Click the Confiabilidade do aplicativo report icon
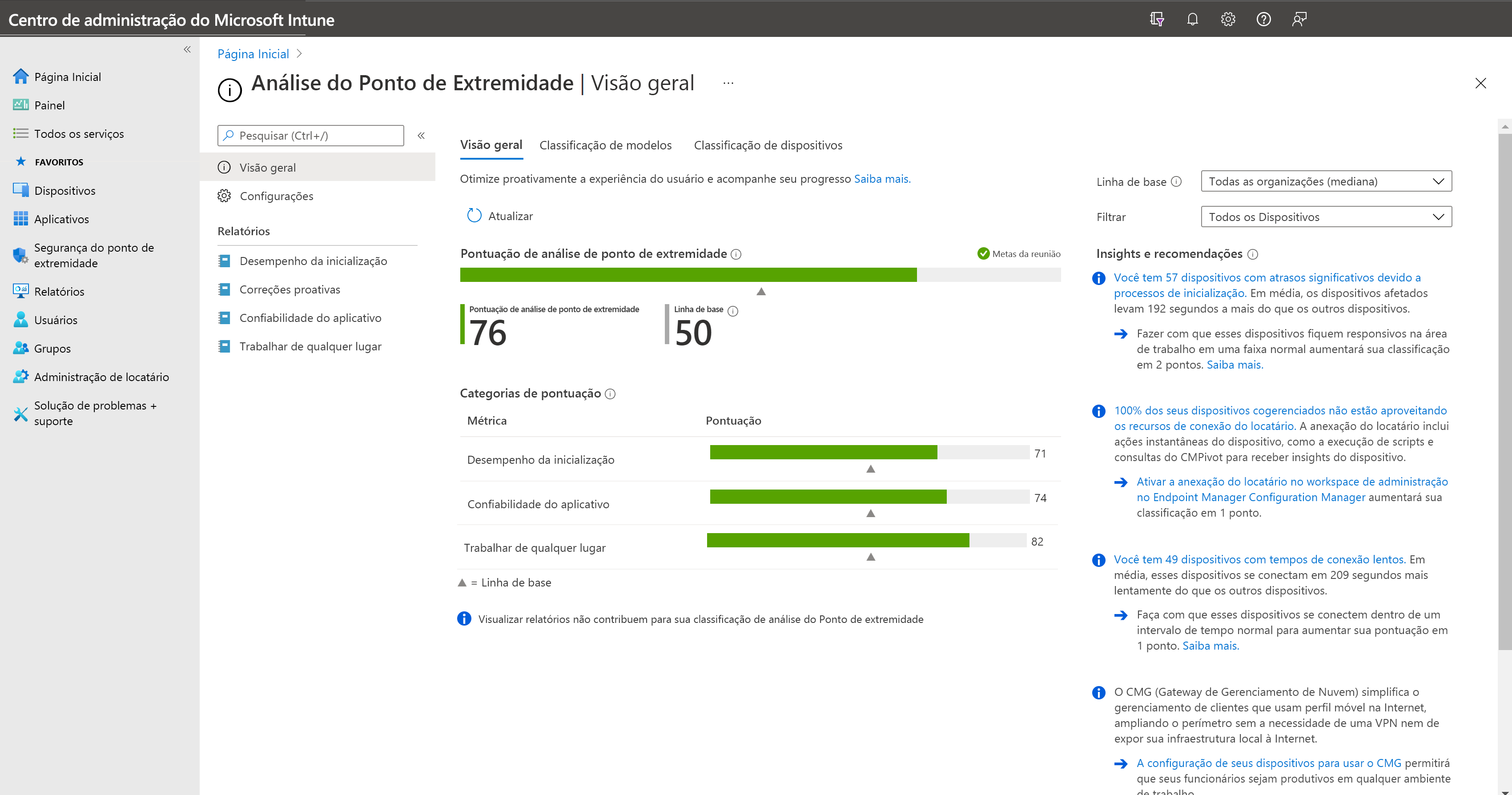 click(x=224, y=317)
